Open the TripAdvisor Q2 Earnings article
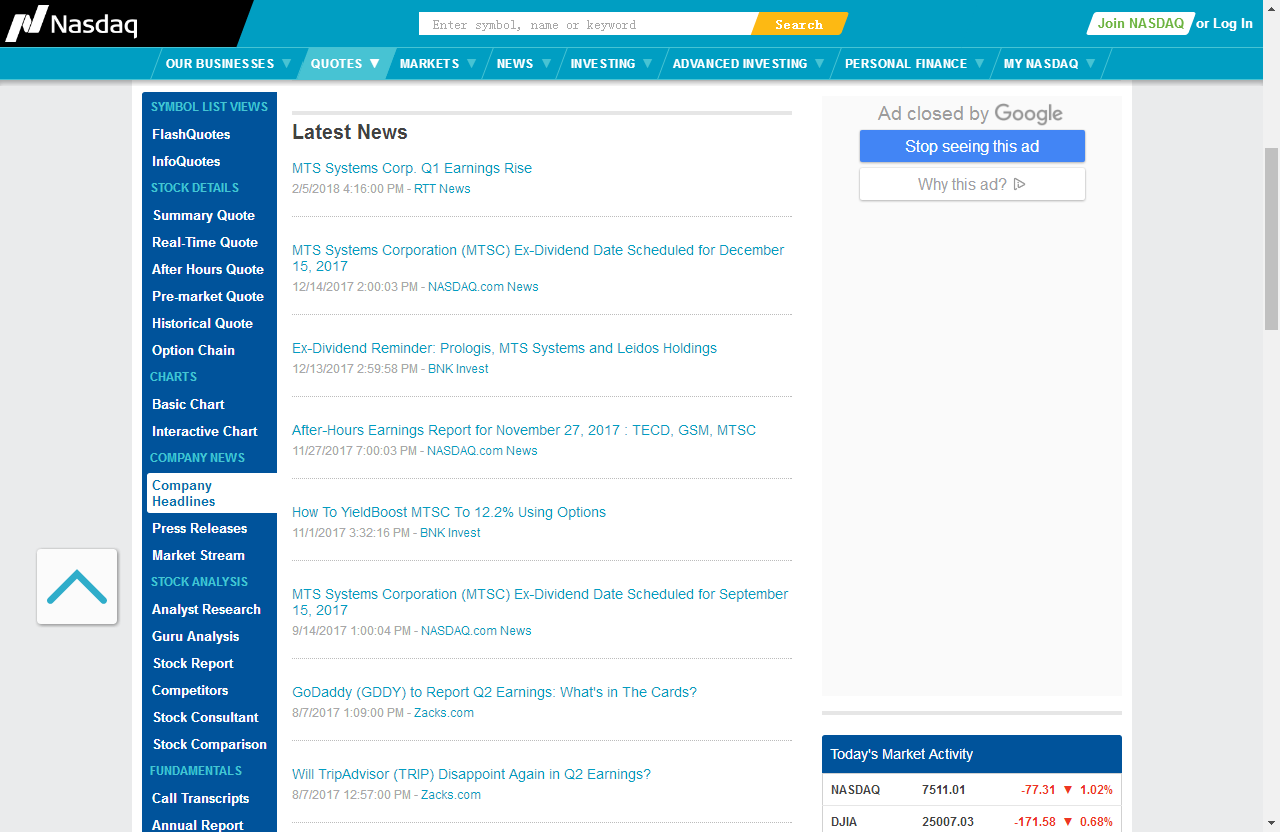Screen dimensions: 1280x832 tap(471, 774)
